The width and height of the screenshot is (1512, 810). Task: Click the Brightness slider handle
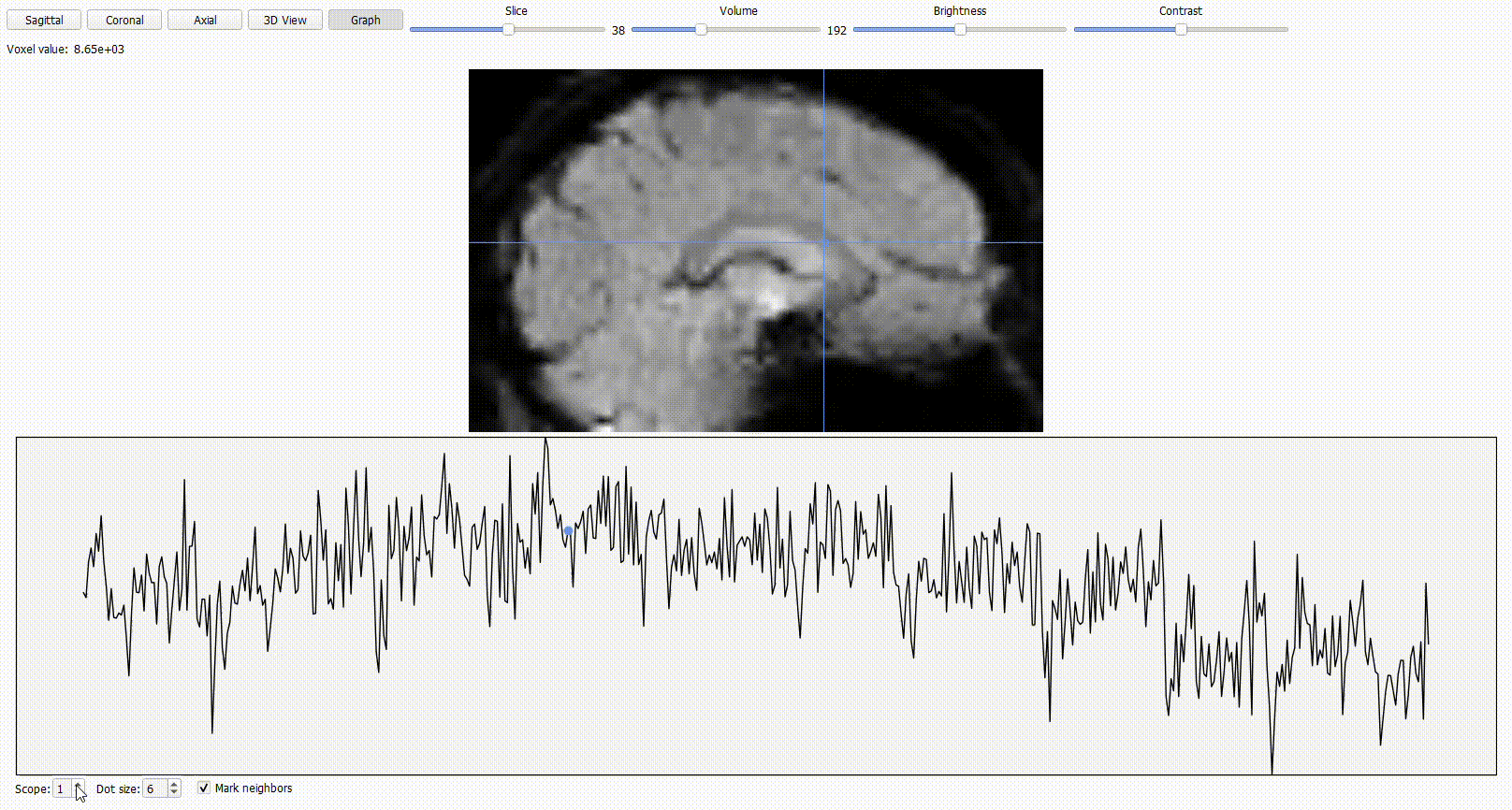pos(960,30)
